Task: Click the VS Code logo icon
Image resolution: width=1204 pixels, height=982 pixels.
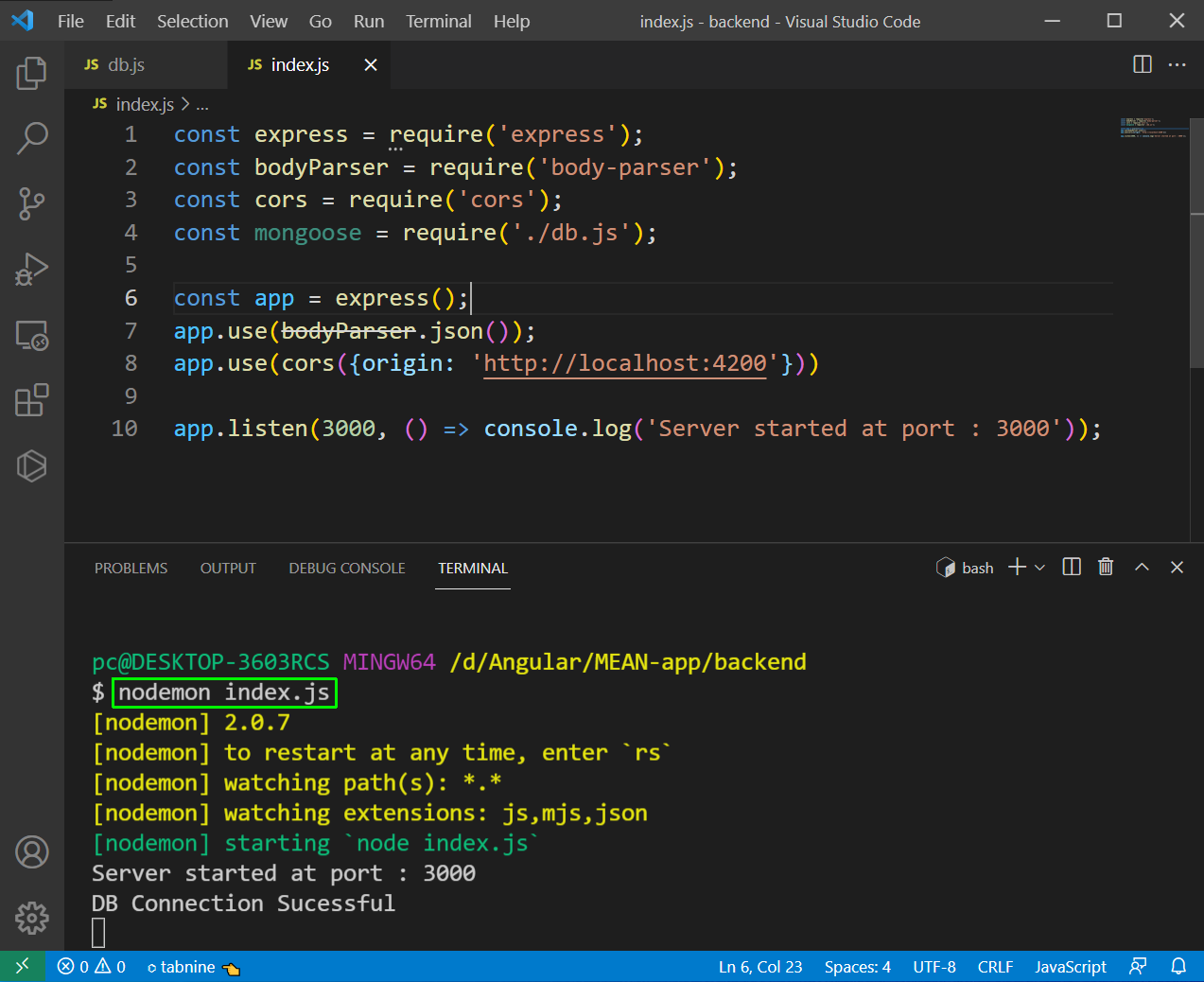Action: 23,20
